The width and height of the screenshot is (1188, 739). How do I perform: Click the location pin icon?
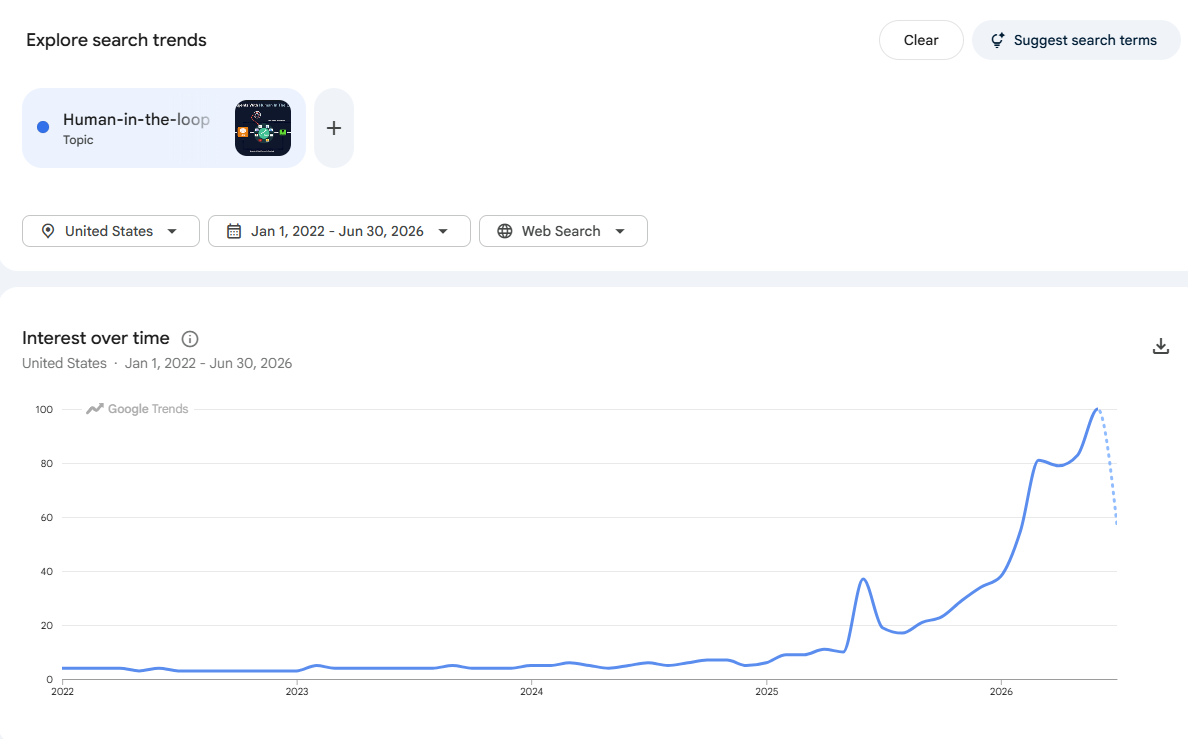pyautogui.click(x=48, y=231)
